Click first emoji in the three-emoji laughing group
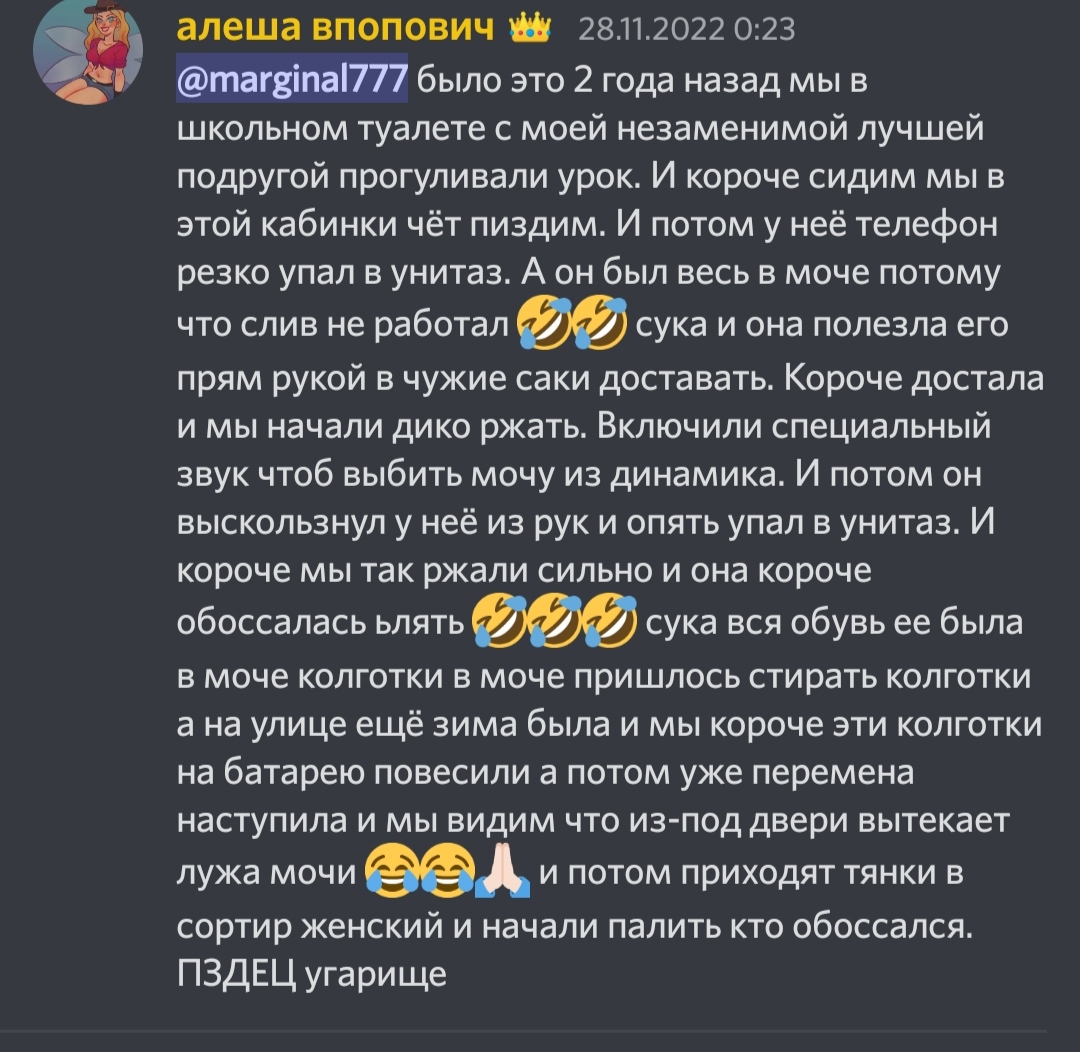The width and height of the screenshot is (1080, 1052). pos(499,620)
